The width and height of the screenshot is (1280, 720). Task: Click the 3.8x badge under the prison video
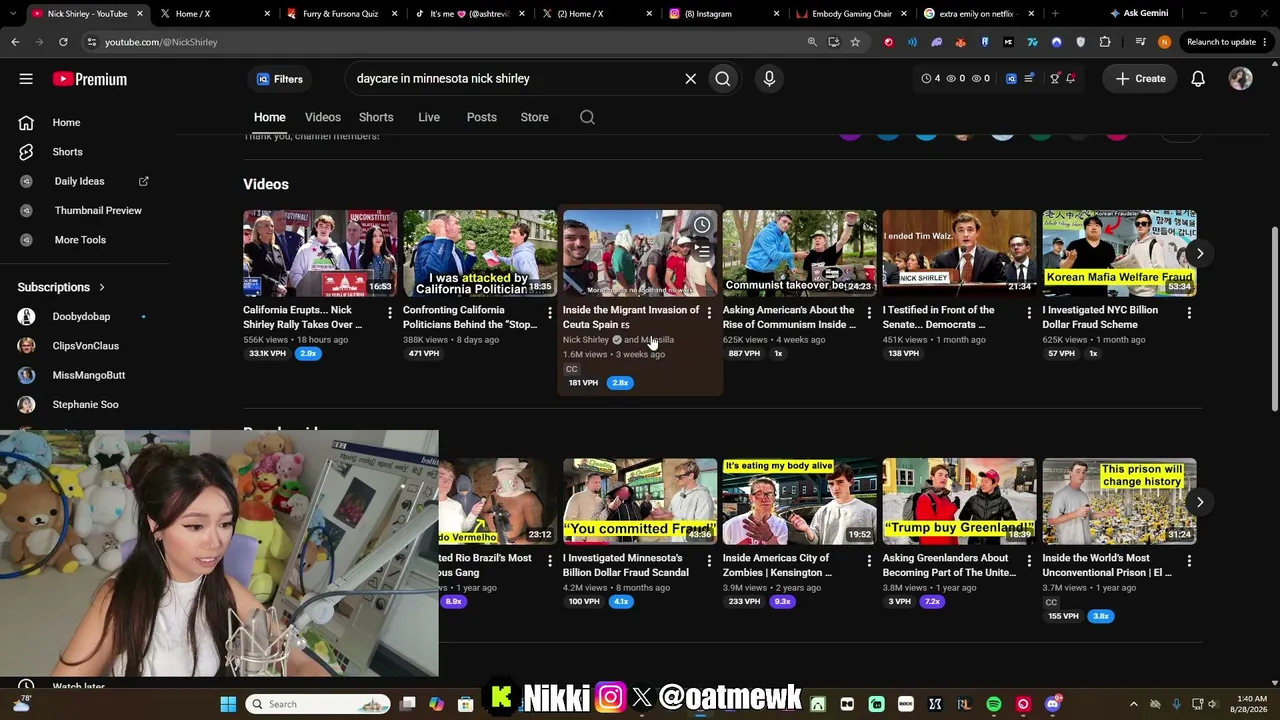pyautogui.click(x=1101, y=616)
